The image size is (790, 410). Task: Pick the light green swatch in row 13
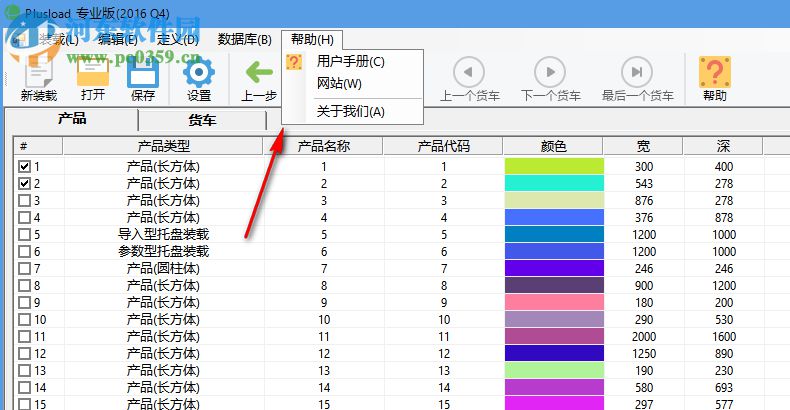[x=554, y=371]
